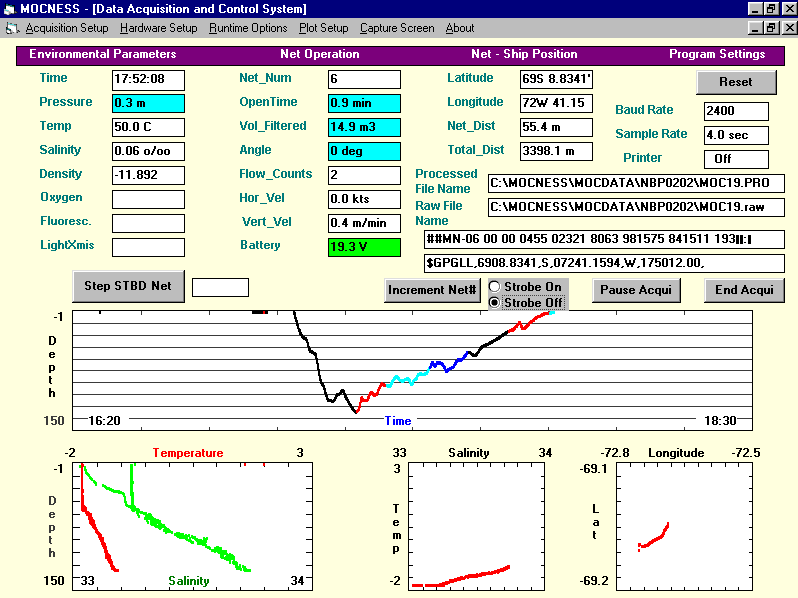Click the Increment Net# button
Viewport: 798px width, 598px height.
[x=432, y=290]
